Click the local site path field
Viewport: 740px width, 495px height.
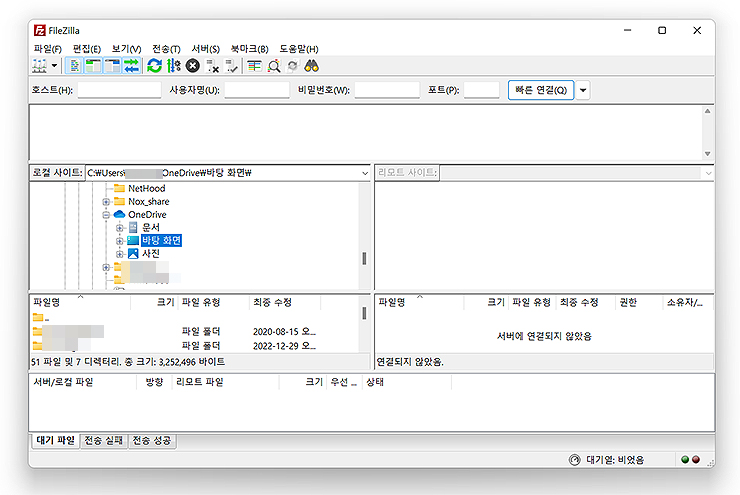pos(223,173)
